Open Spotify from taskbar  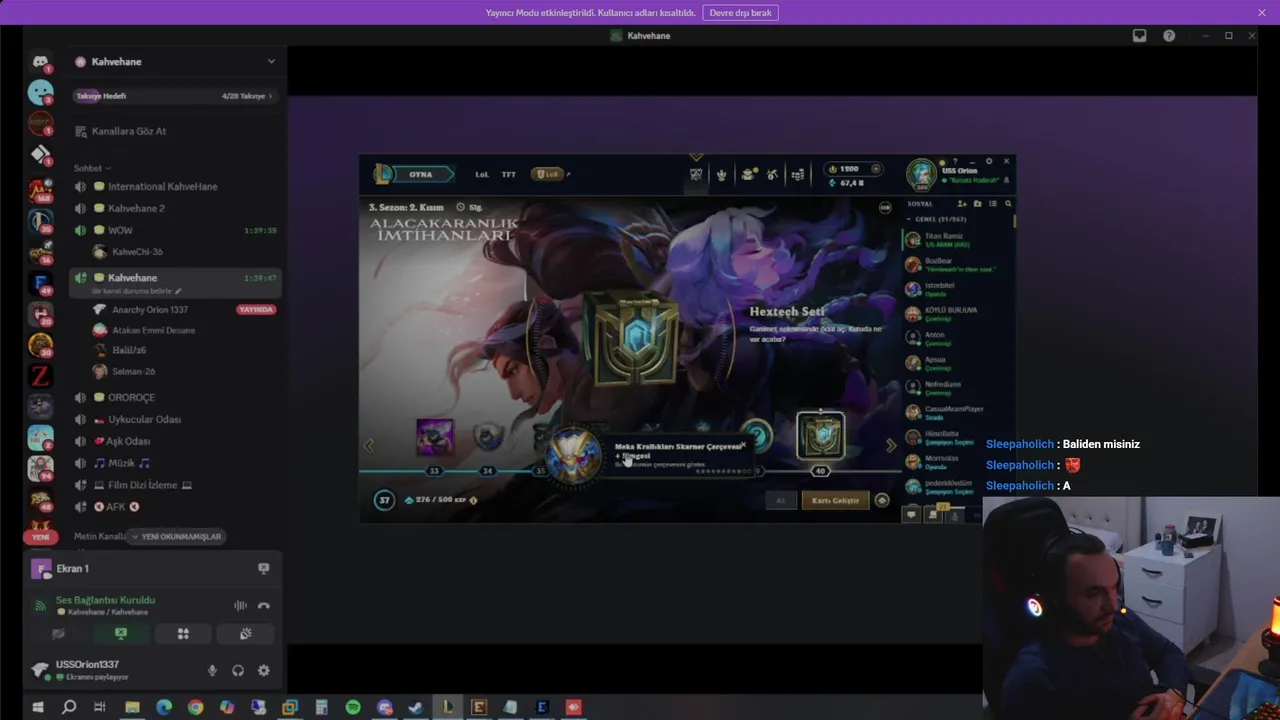pos(353,707)
